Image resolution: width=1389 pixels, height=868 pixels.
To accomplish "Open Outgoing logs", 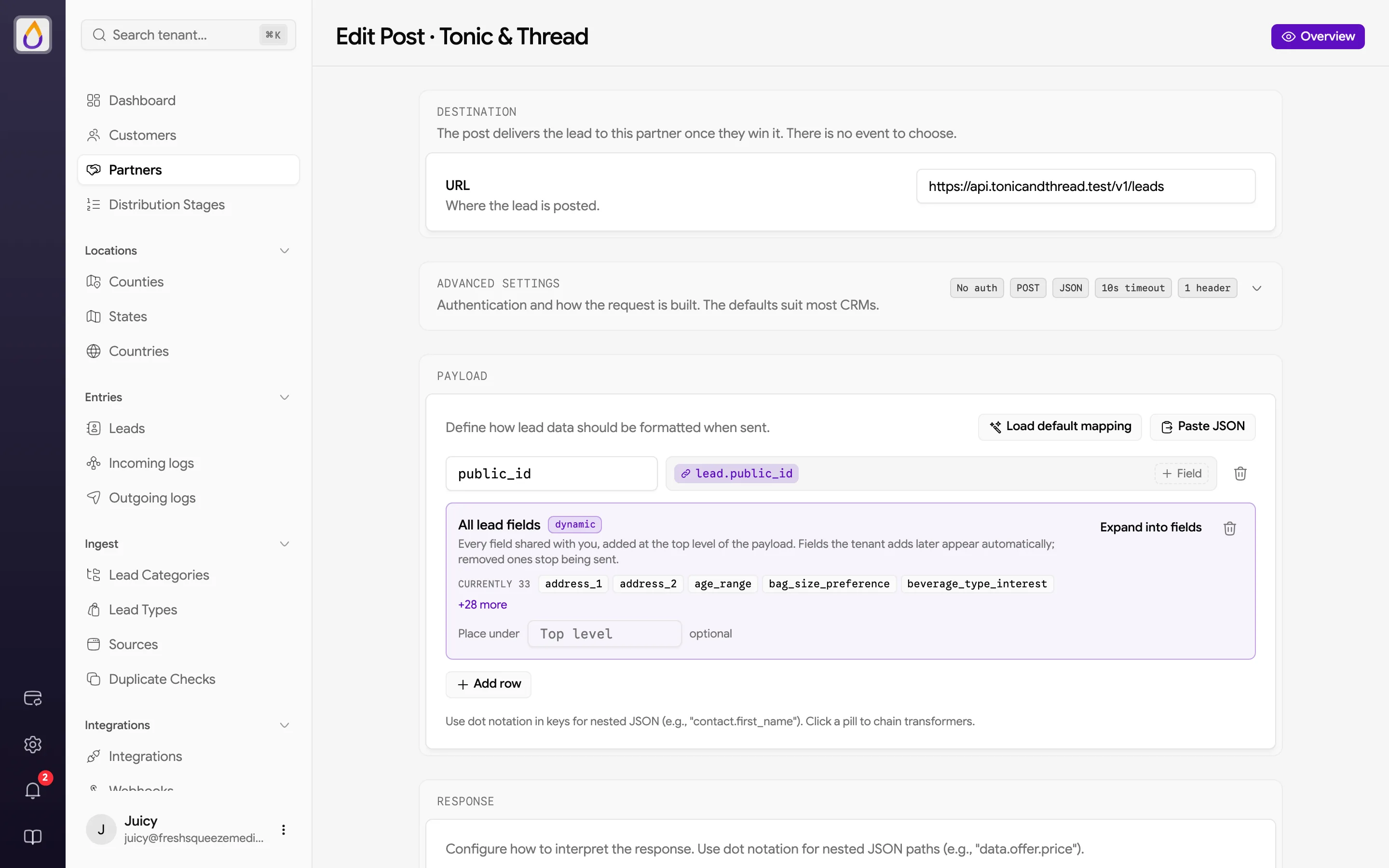I will (x=188, y=498).
